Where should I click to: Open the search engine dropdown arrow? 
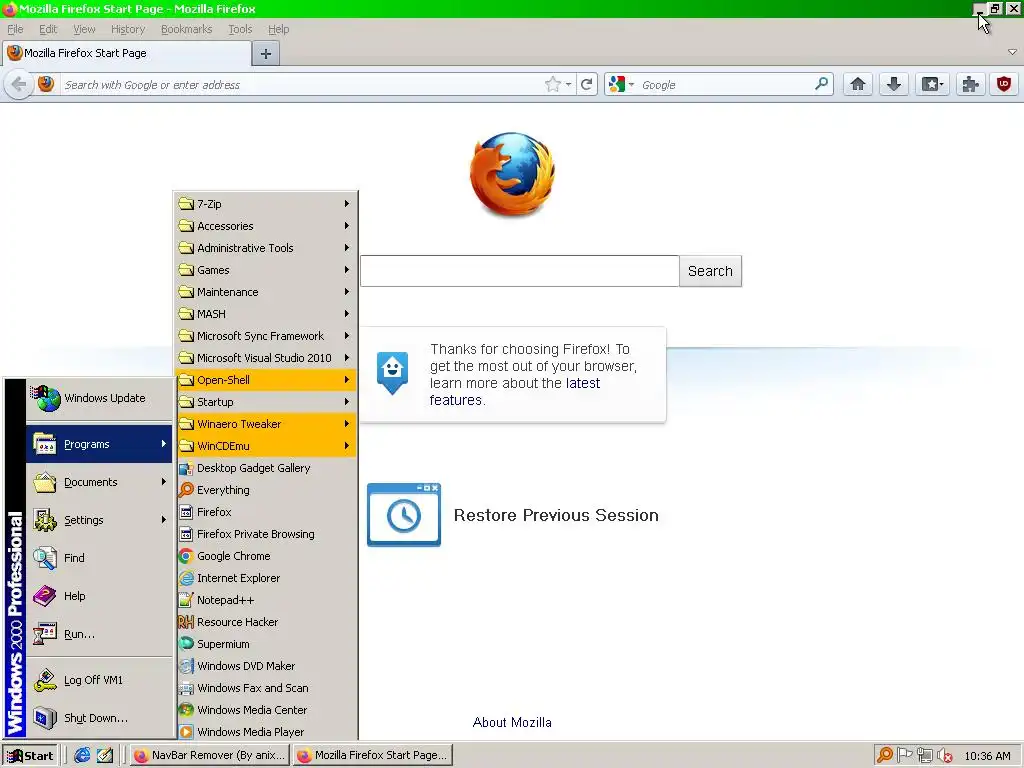[631, 85]
